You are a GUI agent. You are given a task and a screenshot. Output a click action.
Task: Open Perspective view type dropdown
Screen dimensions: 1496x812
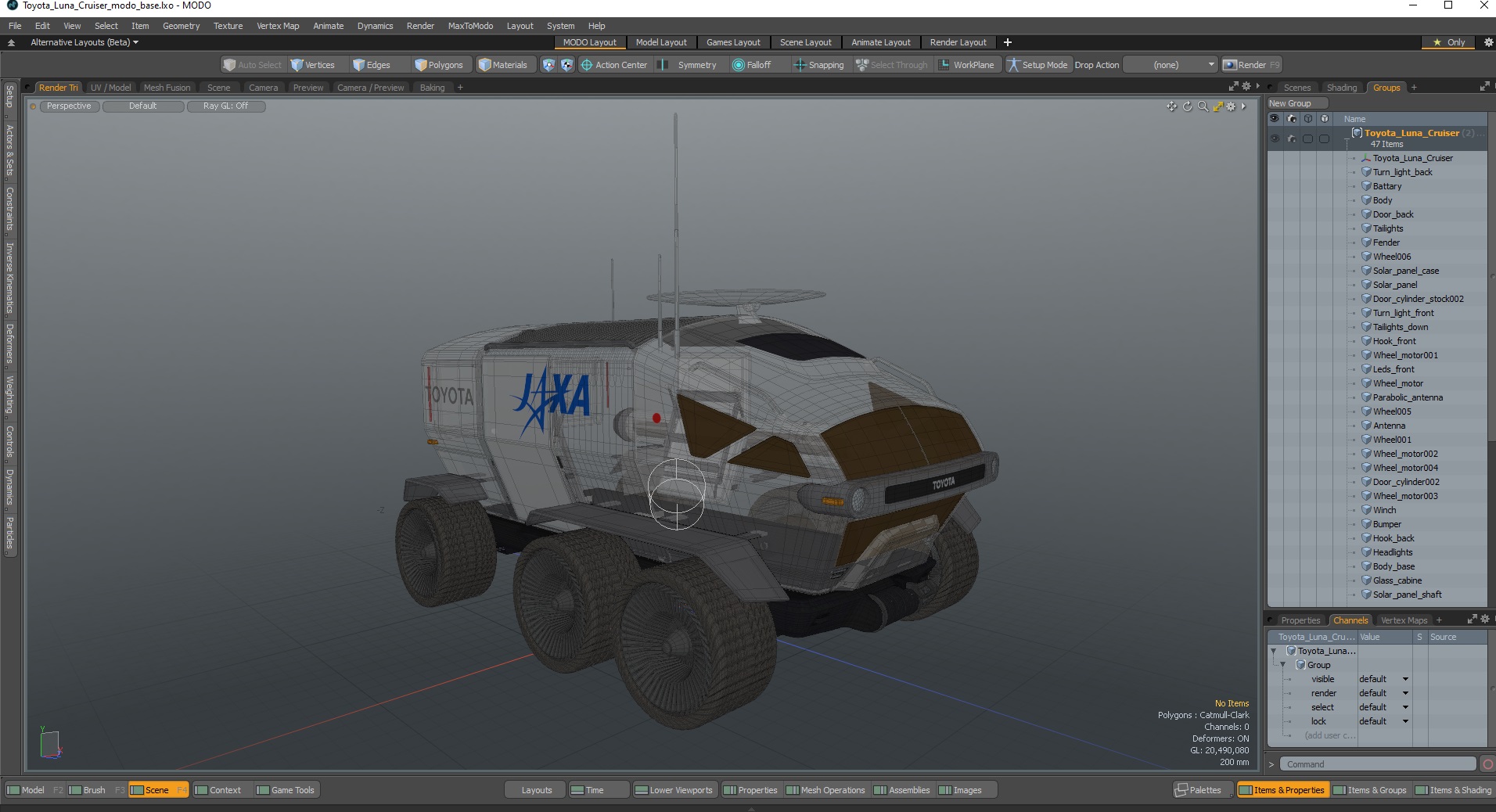[x=69, y=106]
